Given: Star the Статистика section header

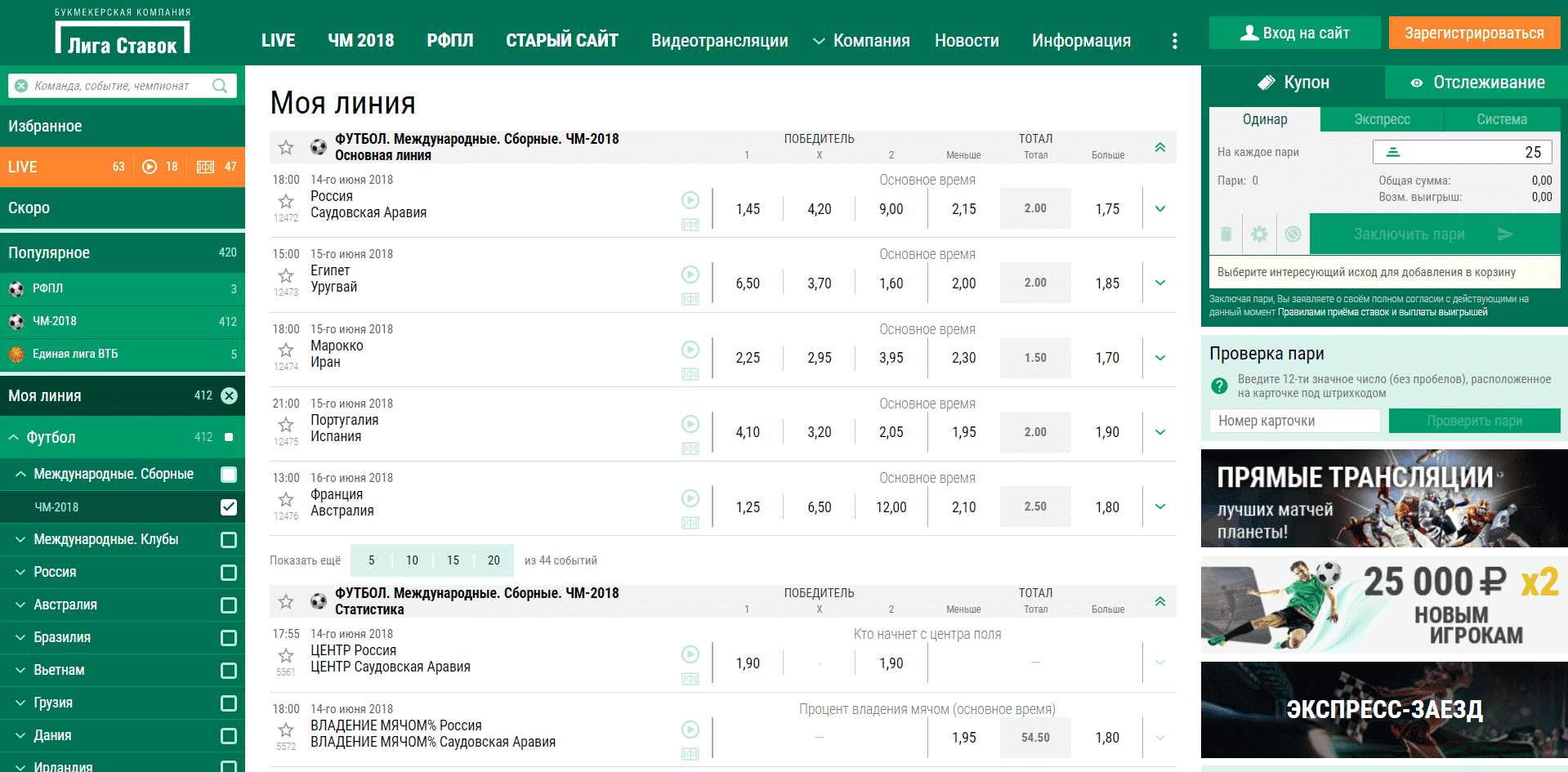Looking at the screenshot, I should point(286,601).
